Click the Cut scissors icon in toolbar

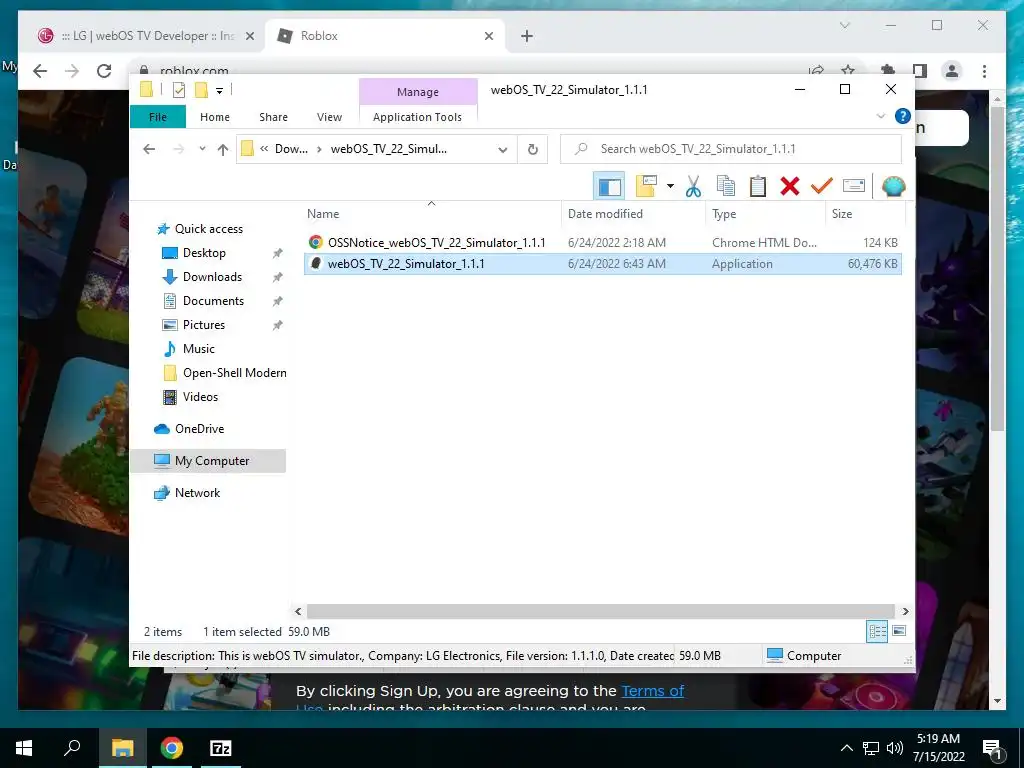point(693,187)
